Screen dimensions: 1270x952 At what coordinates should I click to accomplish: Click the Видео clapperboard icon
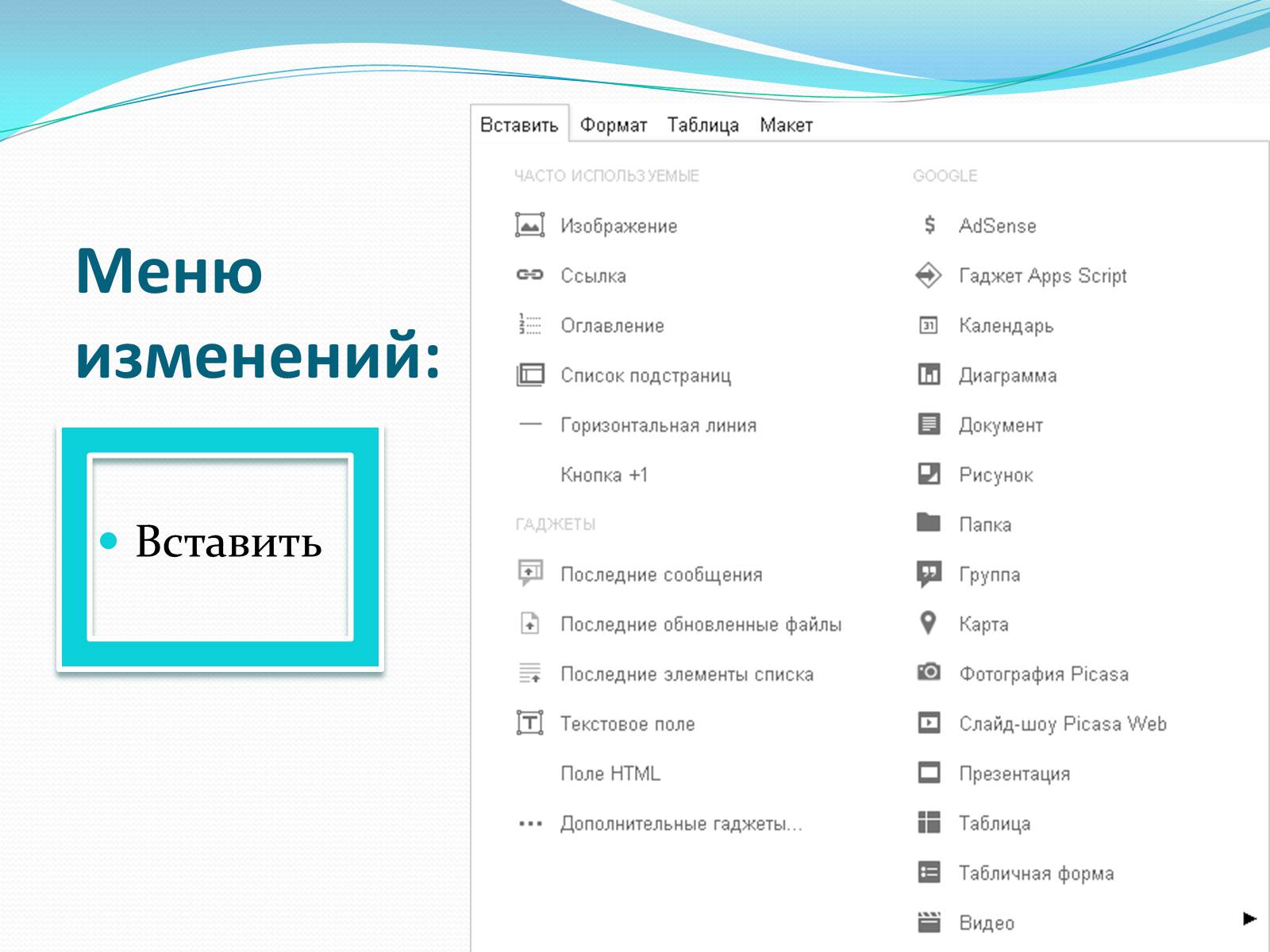pos(929,922)
